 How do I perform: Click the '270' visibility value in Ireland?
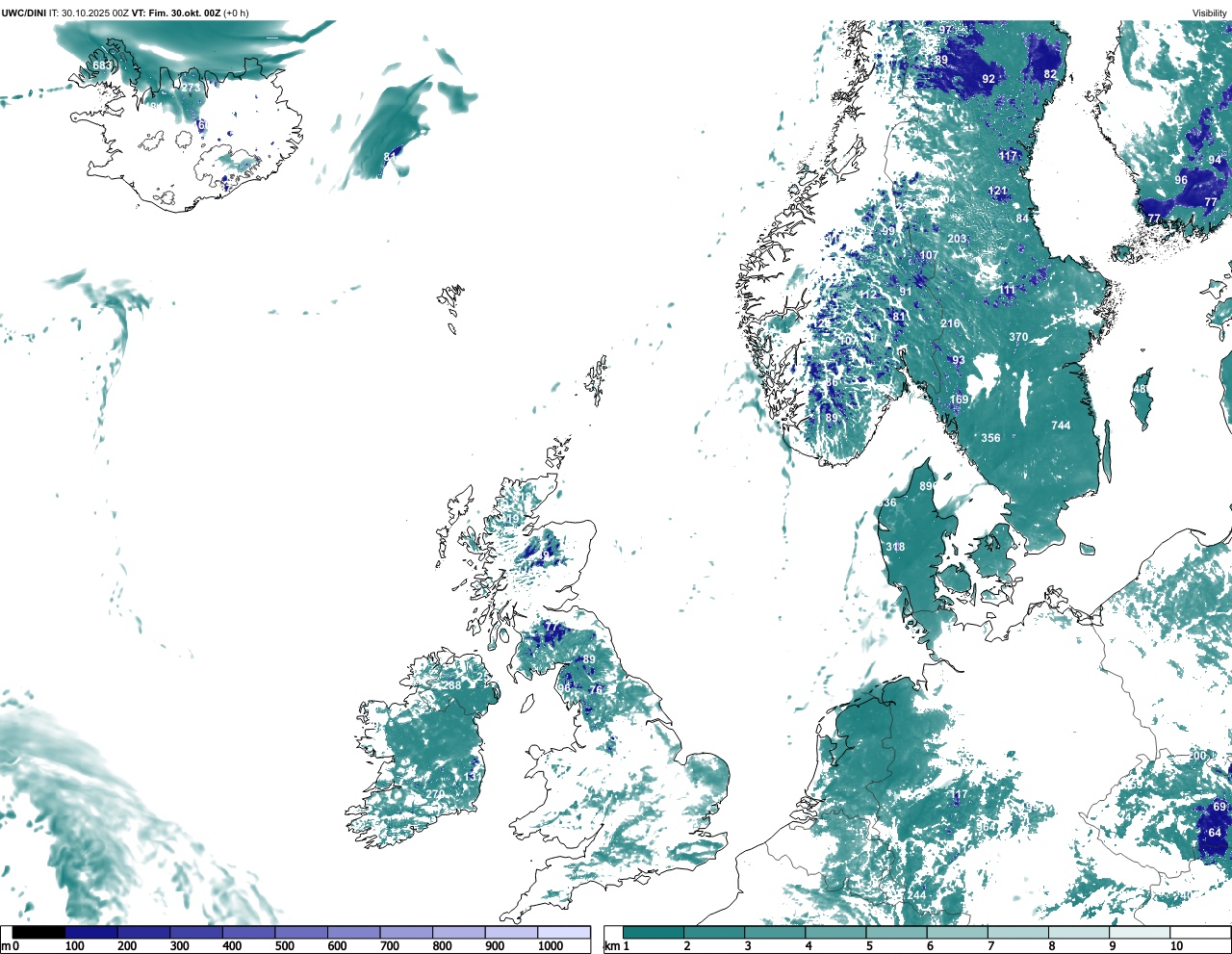point(435,795)
